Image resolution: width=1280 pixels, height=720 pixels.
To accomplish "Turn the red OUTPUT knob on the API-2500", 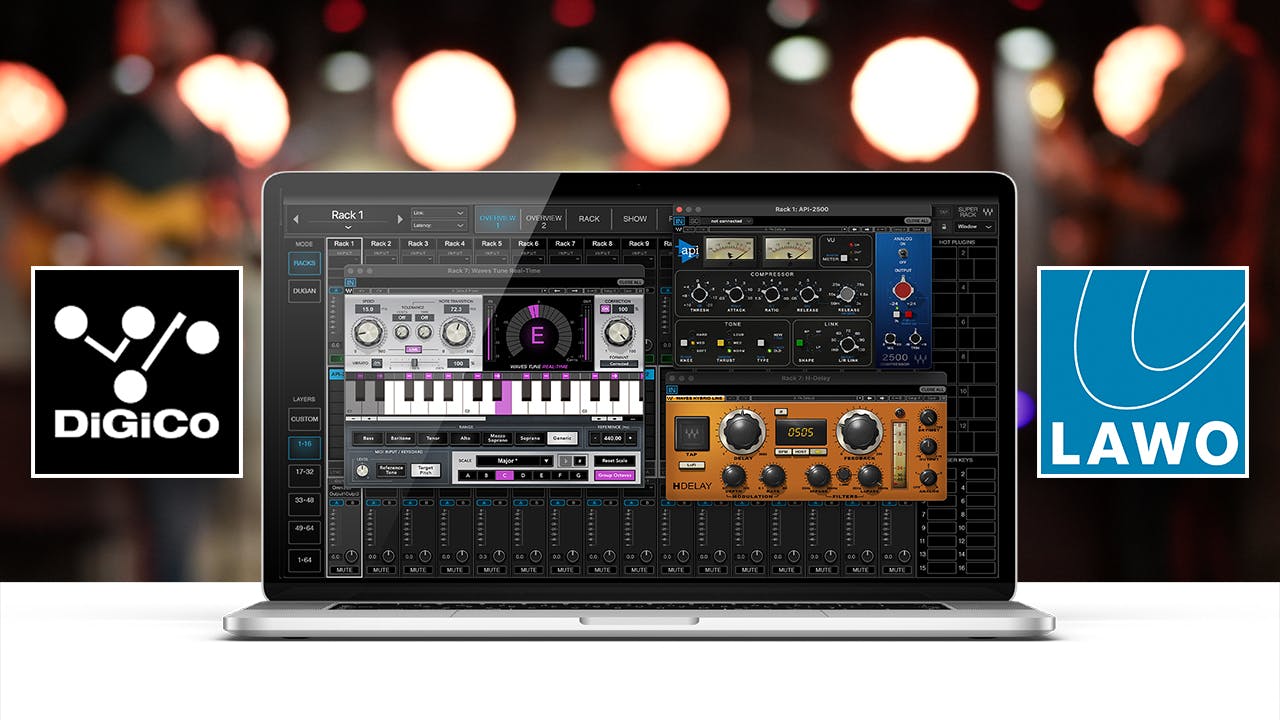I will click(902, 291).
